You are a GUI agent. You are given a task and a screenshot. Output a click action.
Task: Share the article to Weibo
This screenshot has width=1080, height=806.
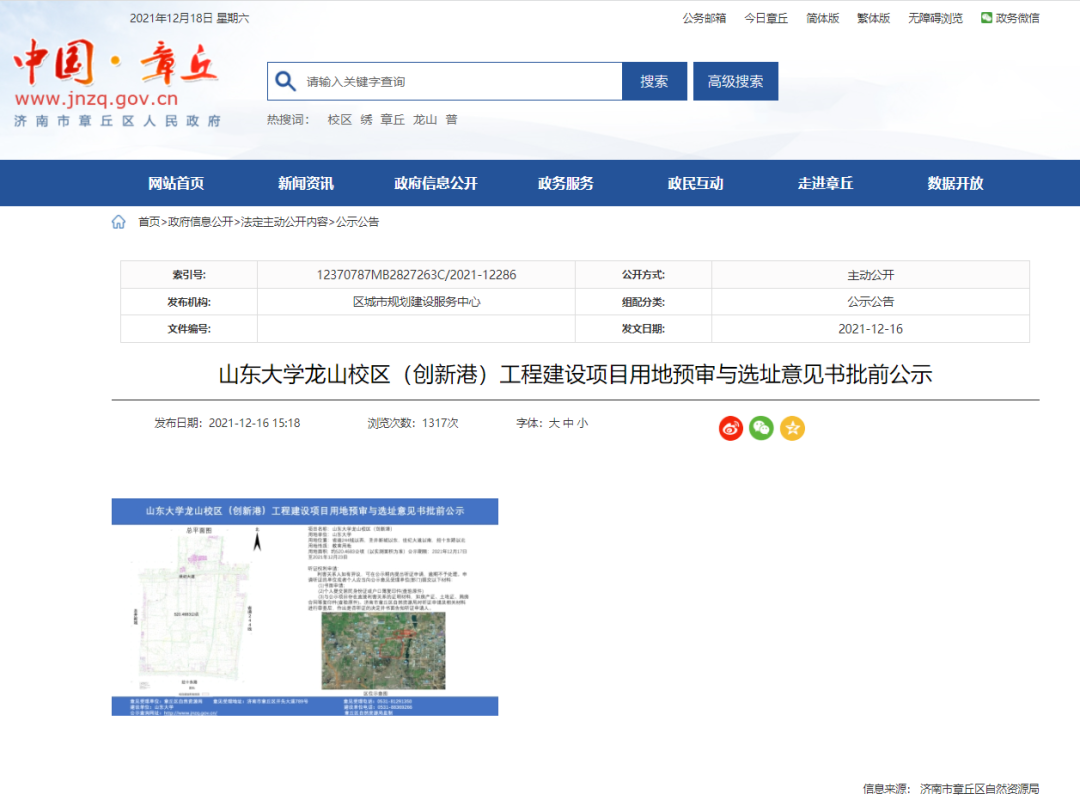731,428
